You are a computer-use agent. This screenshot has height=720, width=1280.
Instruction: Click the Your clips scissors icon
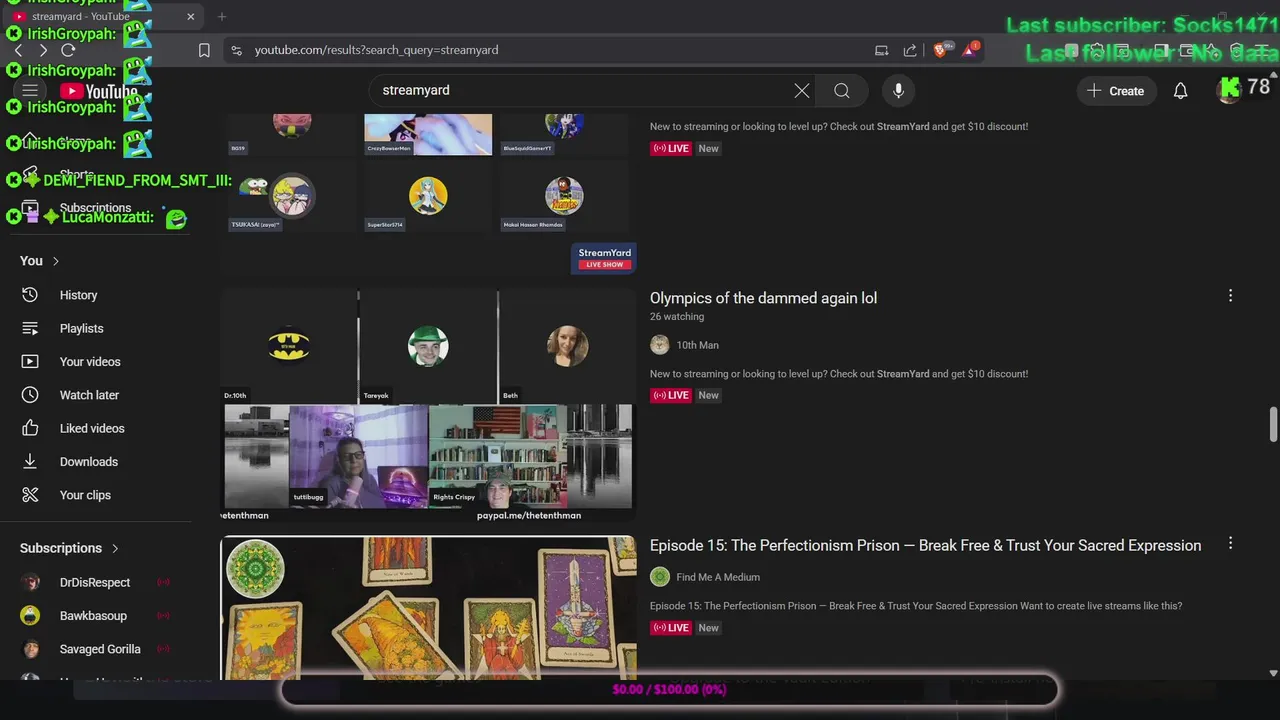[30, 495]
